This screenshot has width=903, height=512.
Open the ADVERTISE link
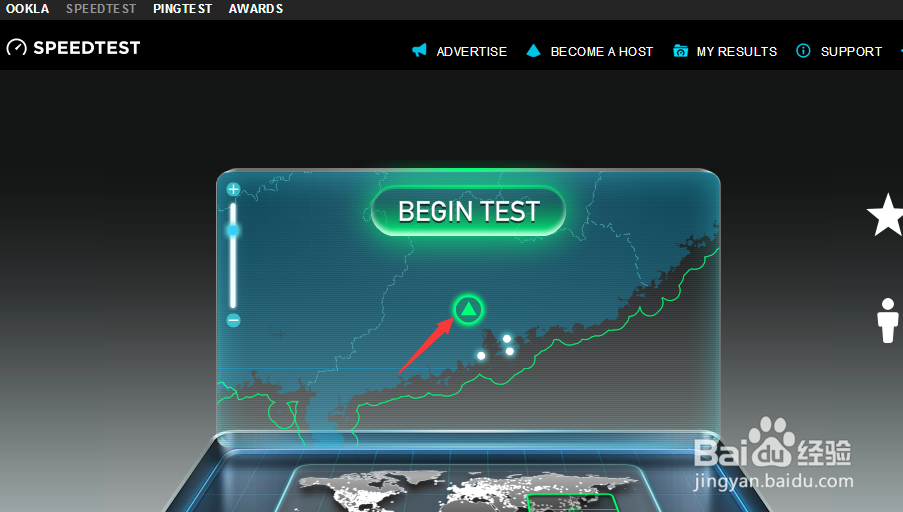pyautogui.click(x=471, y=51)
